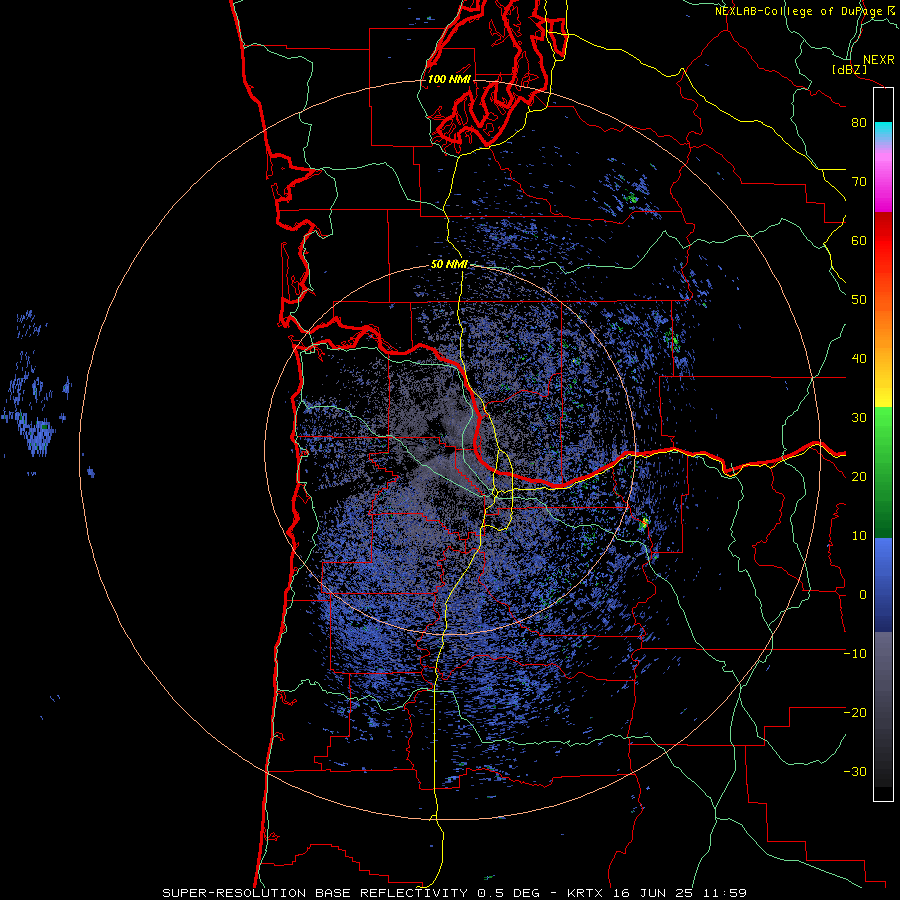Click the 10 value on the dBZ scale

tap(859, 536)
